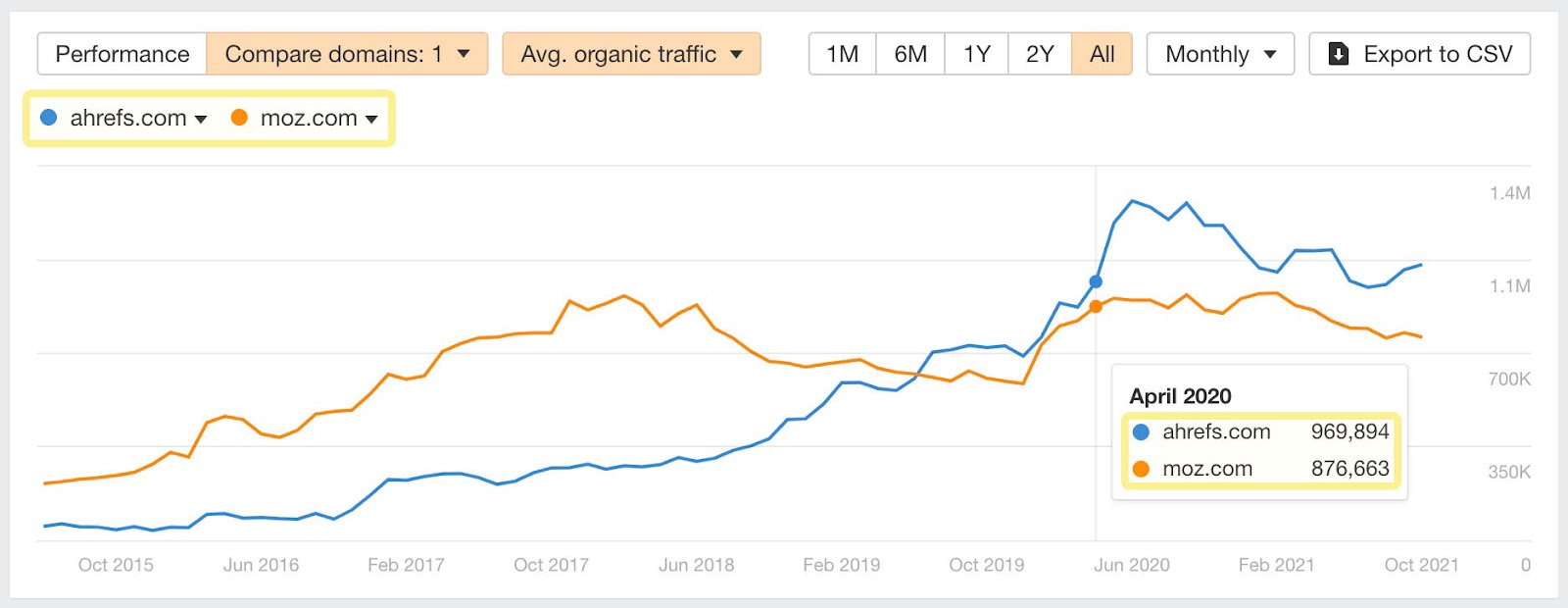Select the 6M time range tab
Screen dimensions: 1568x608
coord(909,54)
